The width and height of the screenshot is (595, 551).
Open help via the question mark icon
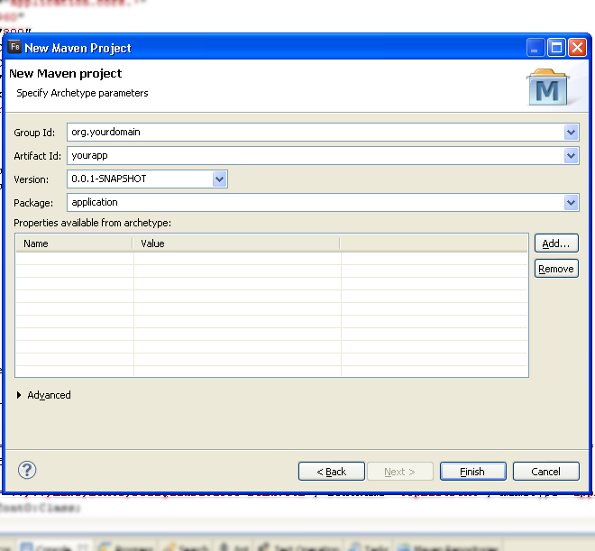click(27, 470)
